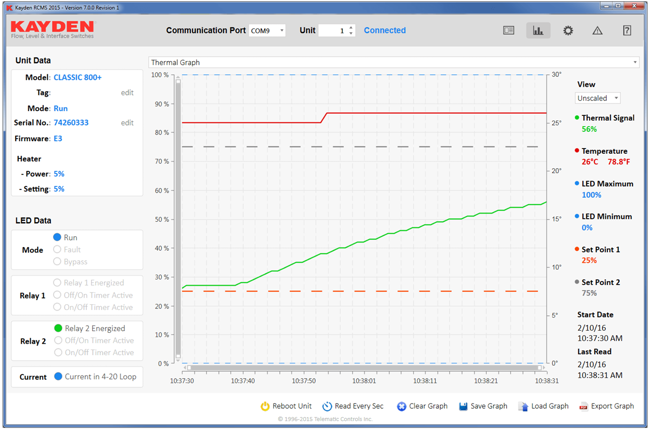This screenshot has height=430, width=650.
Task: Click the Set Point 2 gray legend dot
Action: coord(577,282)
